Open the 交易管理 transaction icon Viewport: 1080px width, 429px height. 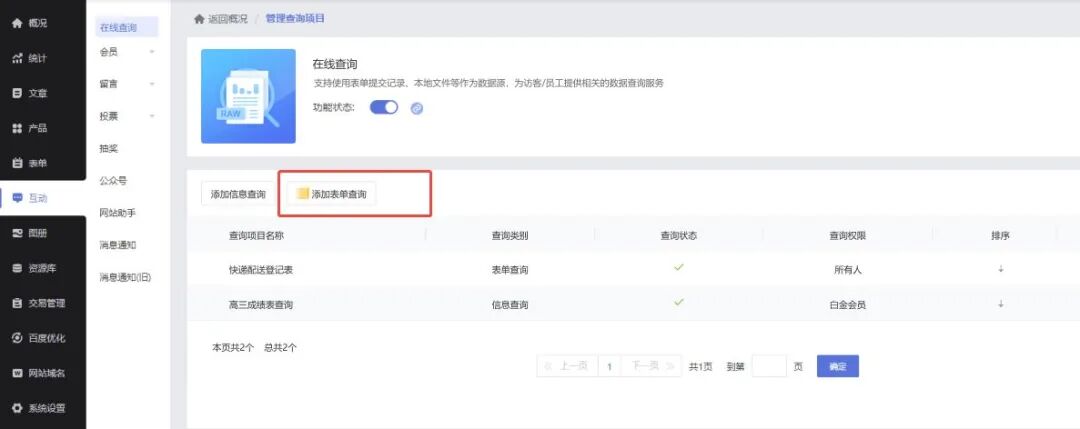[17, 303]
